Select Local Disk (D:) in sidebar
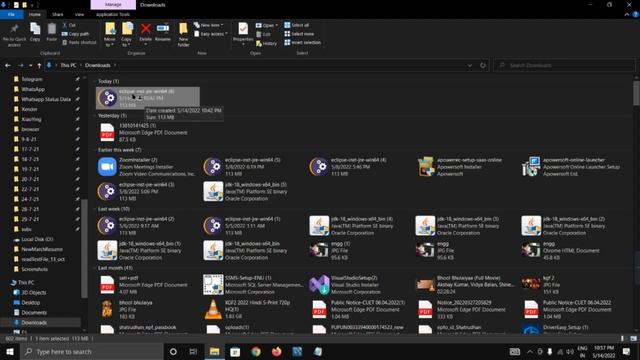Image resolution: width=640 pixels, height=360 pixels. pos(37,239)
